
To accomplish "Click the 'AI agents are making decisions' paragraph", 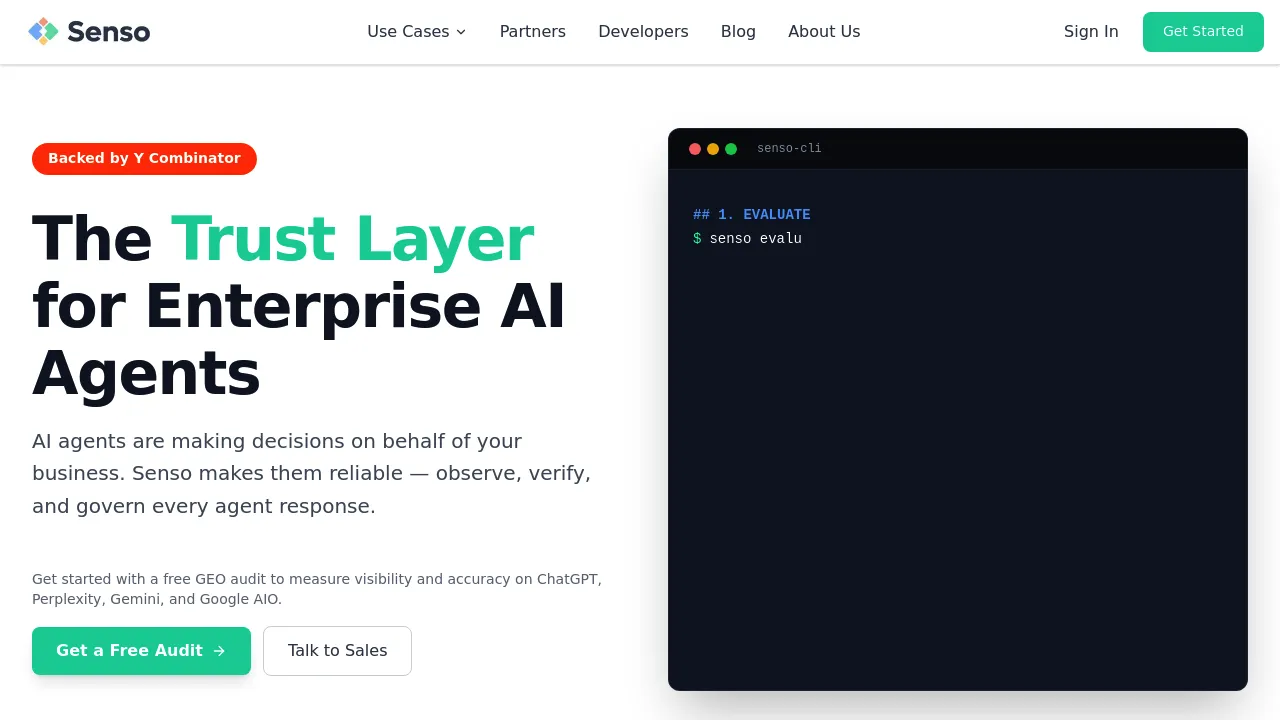I will pos(312,473).
